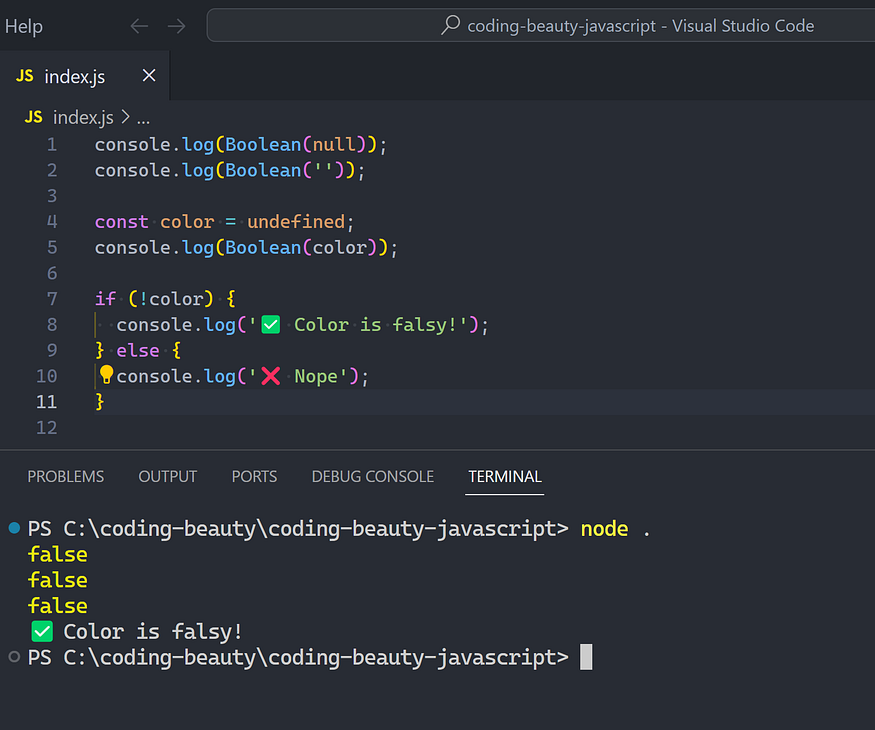Click the third 'false' output line
Image resolution: width=875 pixels, height=730 pixels.
point(58,606)
